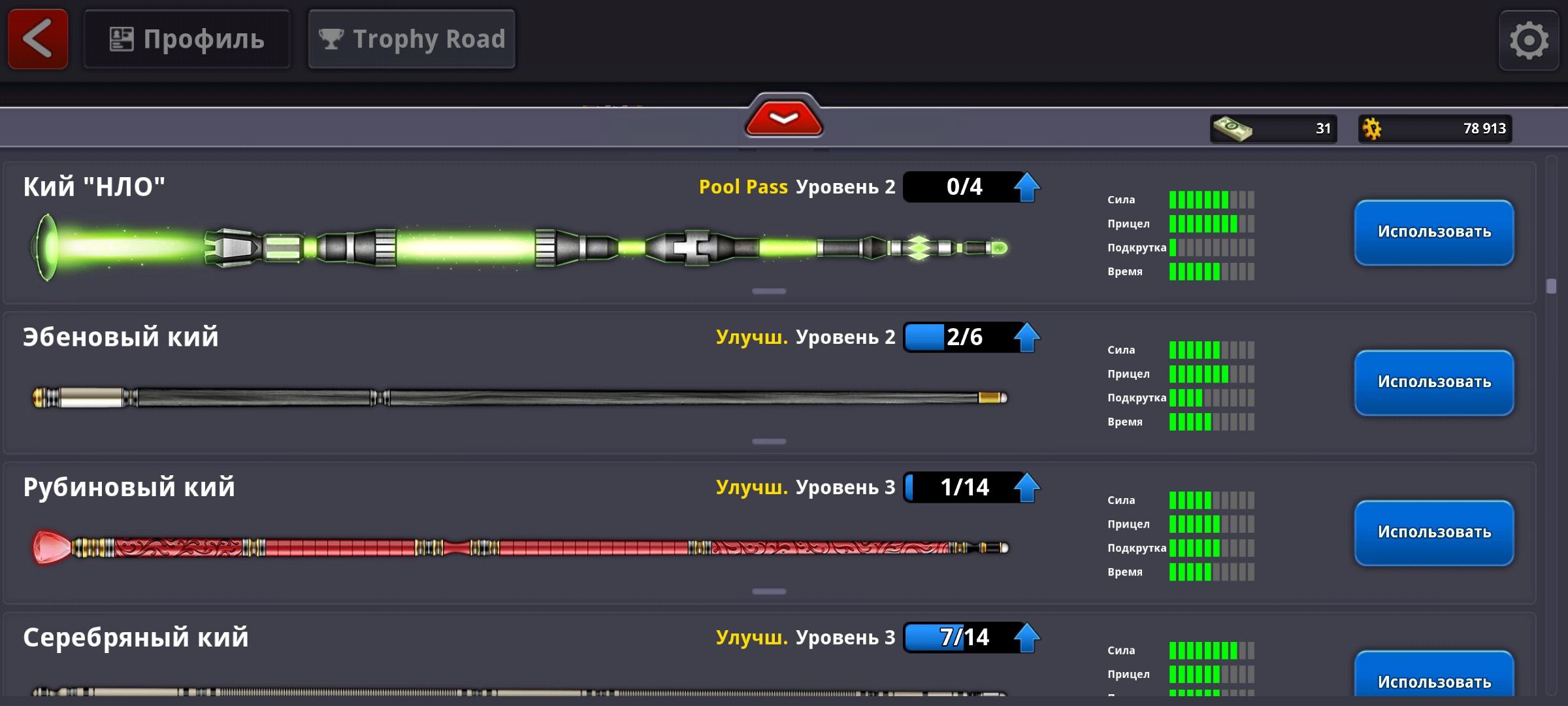
Task: Click the red back arrow button
Action: (38, 39)
